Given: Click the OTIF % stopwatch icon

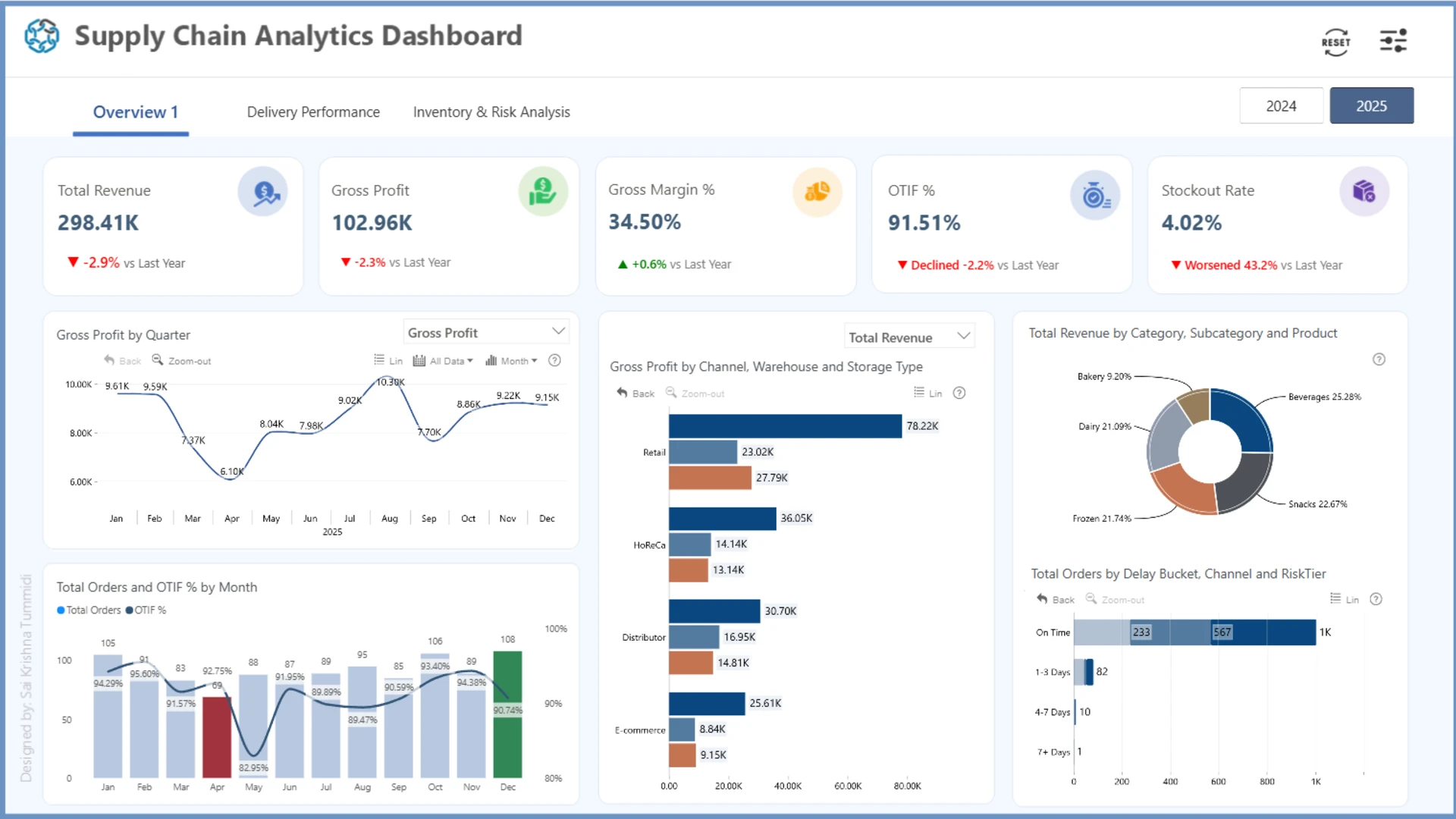Looking at the screenshot, I should pos(1095,195).
